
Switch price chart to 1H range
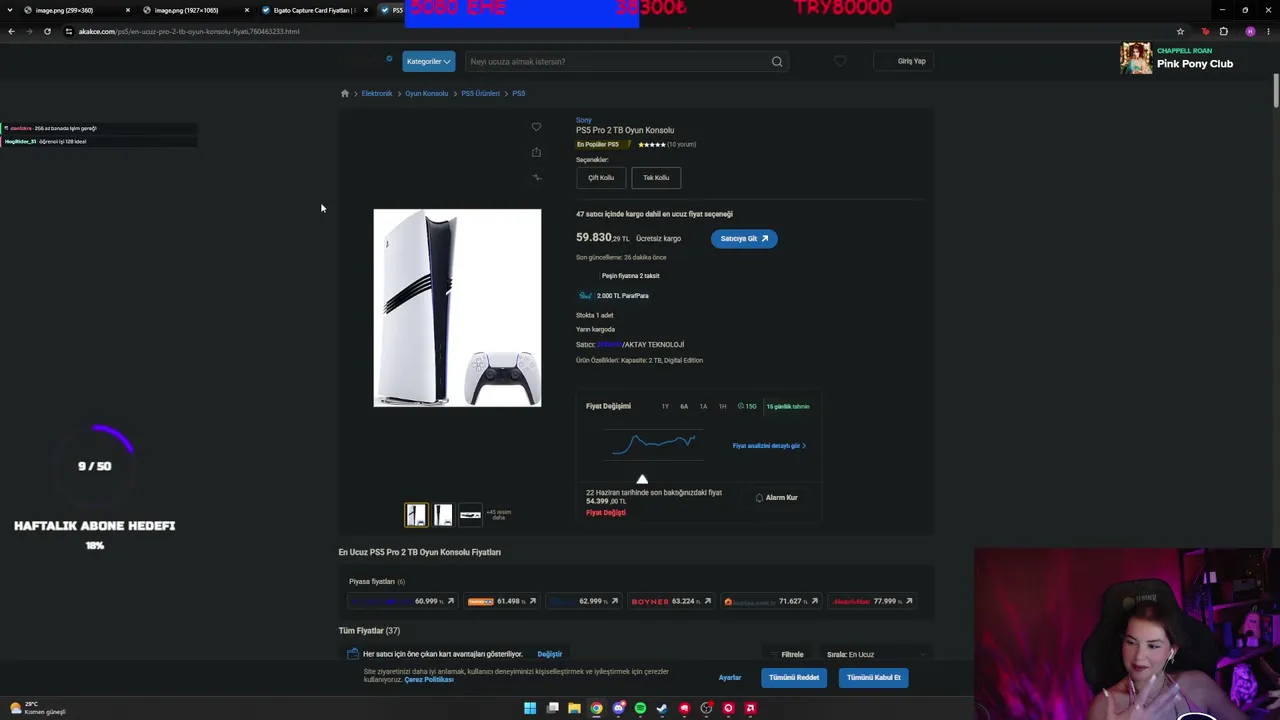722,406
